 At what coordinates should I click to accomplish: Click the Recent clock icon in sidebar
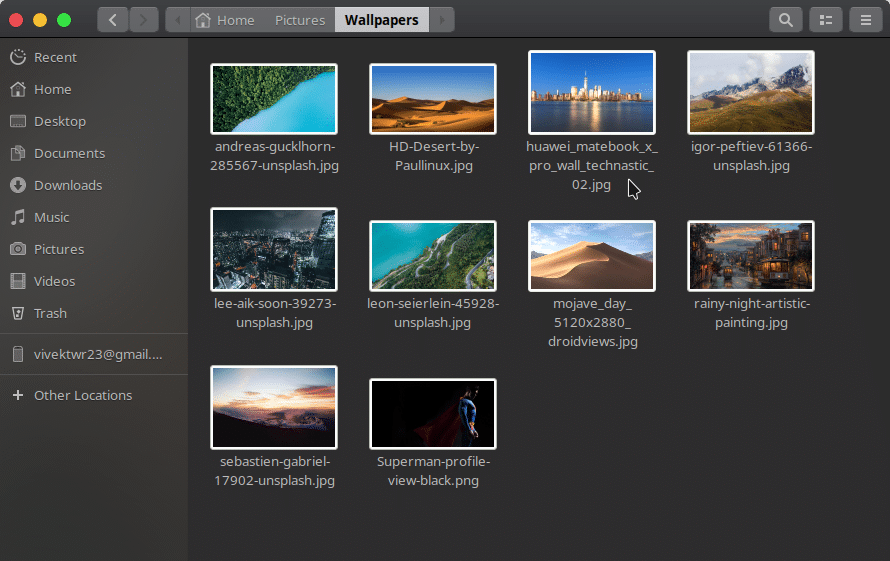click(18, 57)
